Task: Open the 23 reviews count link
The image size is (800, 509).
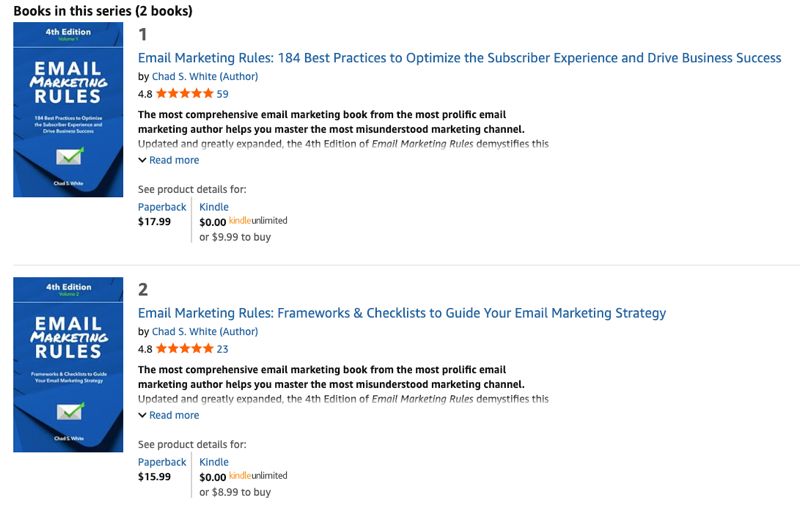Action: coord(222,349)
